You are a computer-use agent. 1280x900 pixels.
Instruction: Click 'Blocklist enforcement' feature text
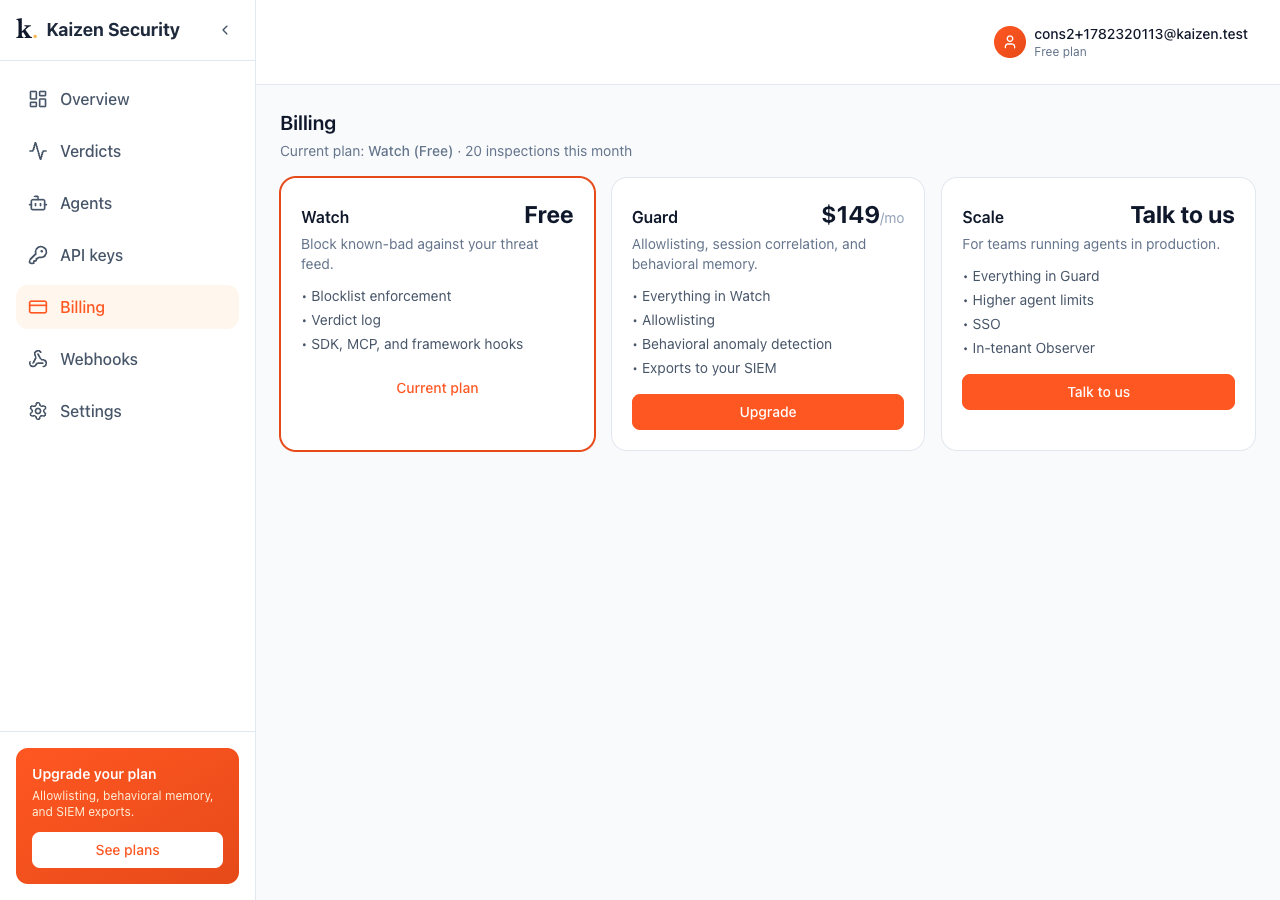pos(381,296)
